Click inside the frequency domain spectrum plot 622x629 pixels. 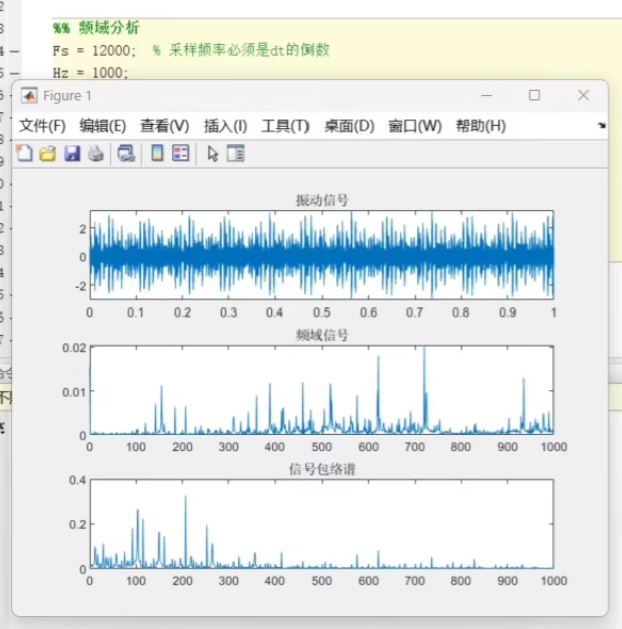tap(322, 390)
